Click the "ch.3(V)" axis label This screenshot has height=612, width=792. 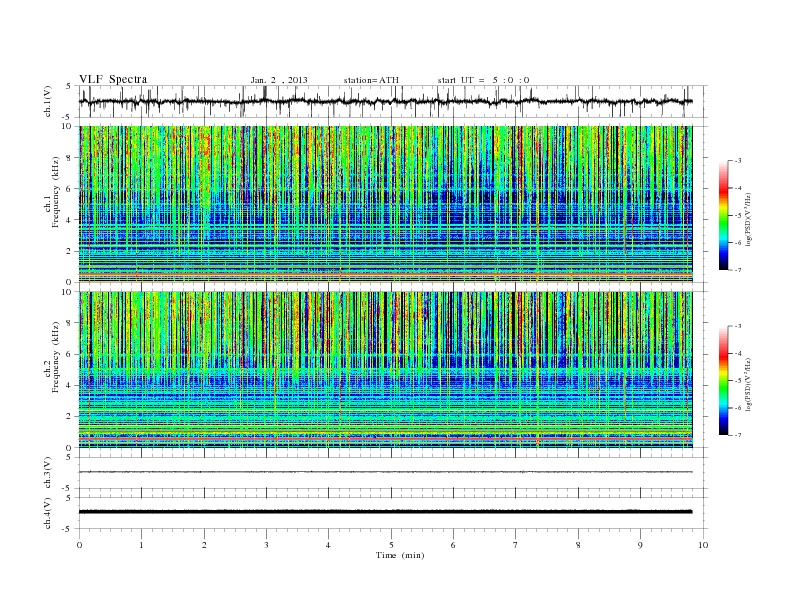click(48, 473)
